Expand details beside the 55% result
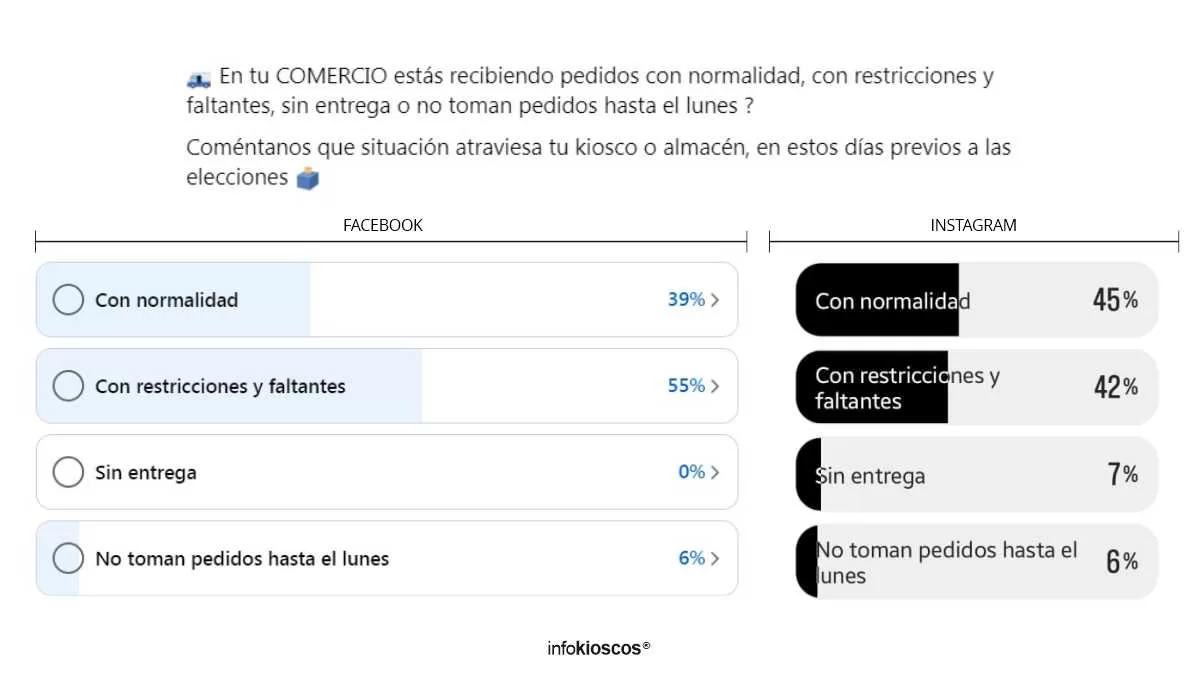1200x675 pixels. coord(714,385)
